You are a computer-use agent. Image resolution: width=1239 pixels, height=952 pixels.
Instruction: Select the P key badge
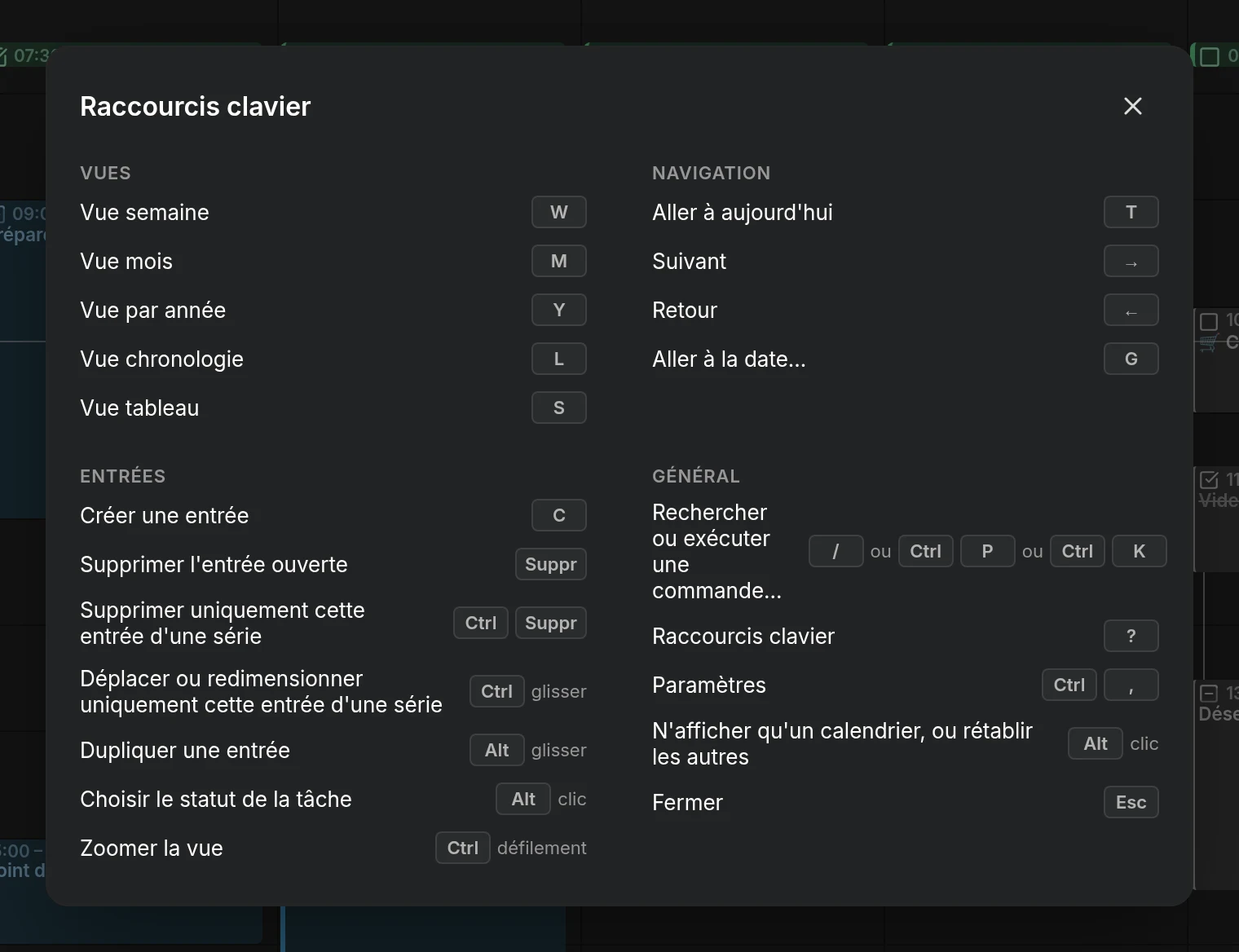987,551
